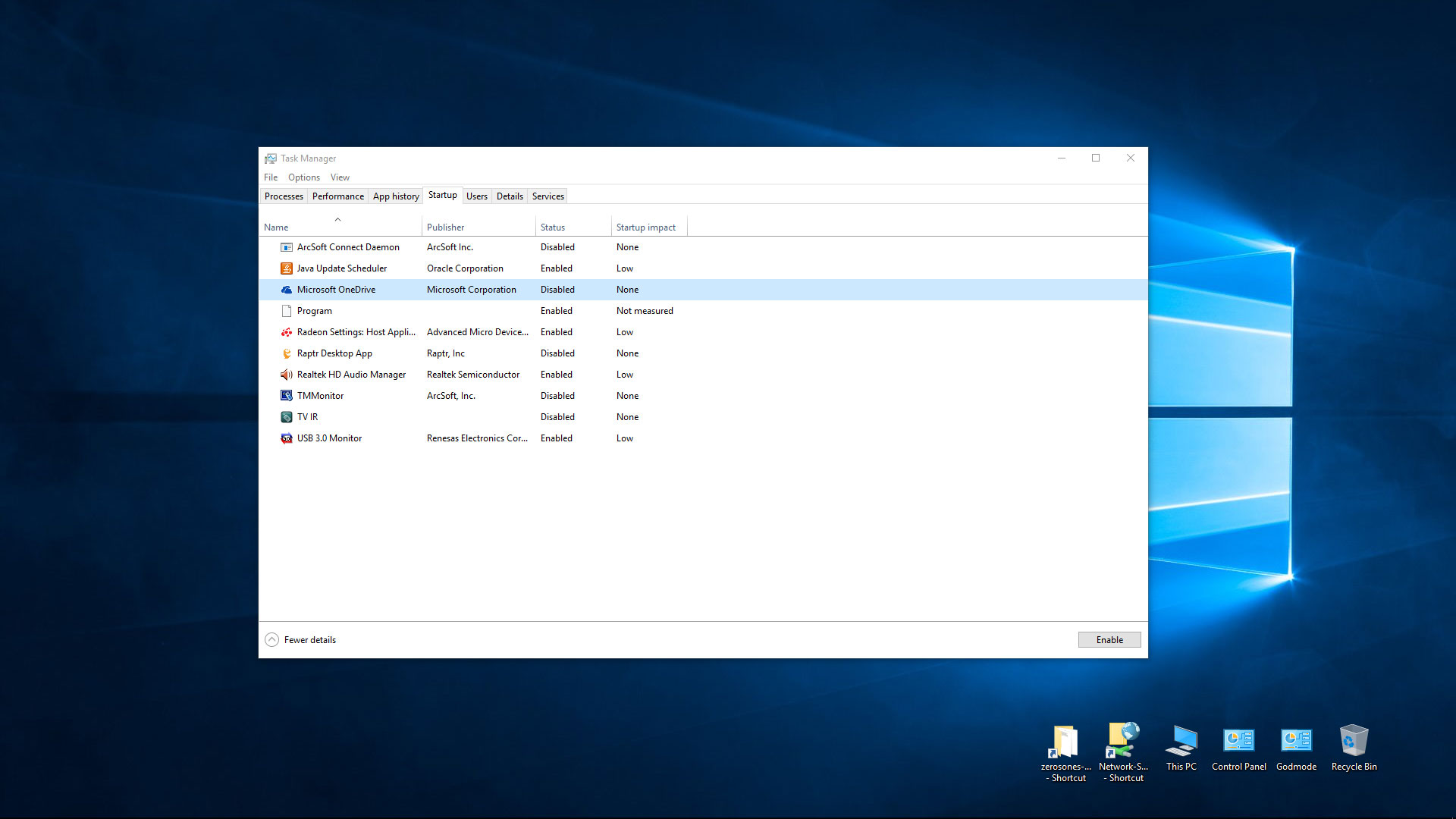This screenshot has height=819, width=1456.
Task: Click the Microsoft Corporation publisher cell
Action: (471, 290)
